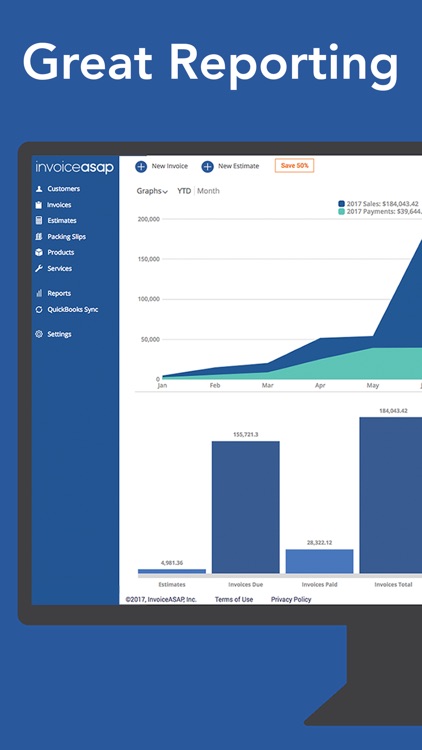This screenshot has width=422, height=750.
Task: Click the Apr axis label
Action: click(x=320, y=385)
